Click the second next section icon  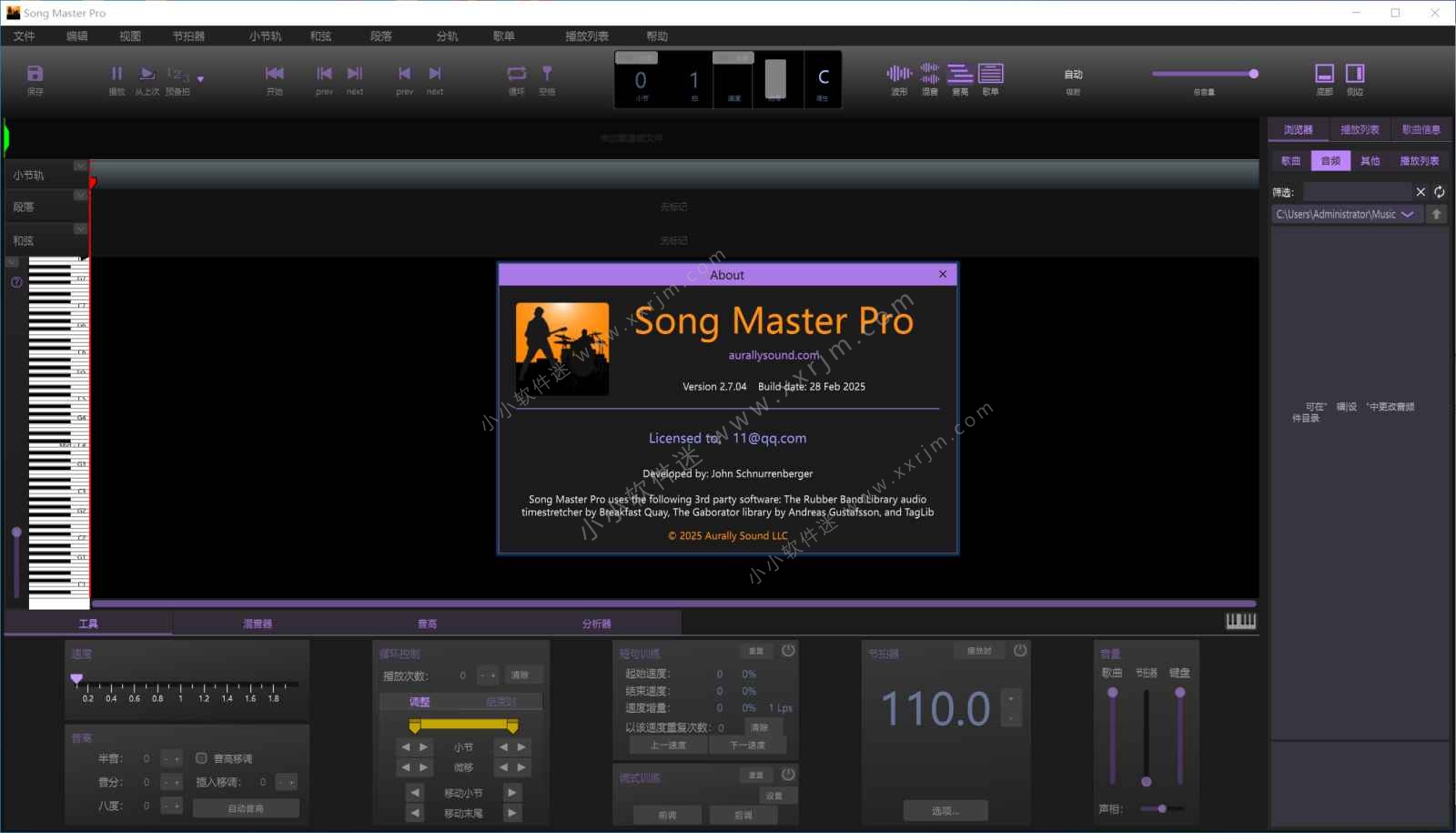pyautogui.click(x=435, y=74)
